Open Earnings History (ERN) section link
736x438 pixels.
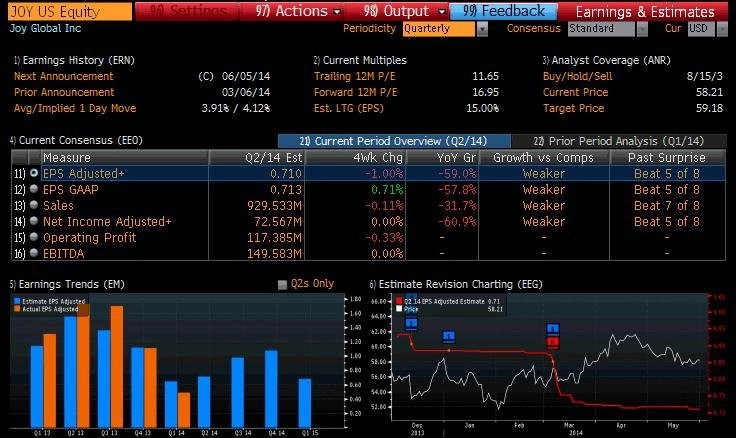coord(74,60)
